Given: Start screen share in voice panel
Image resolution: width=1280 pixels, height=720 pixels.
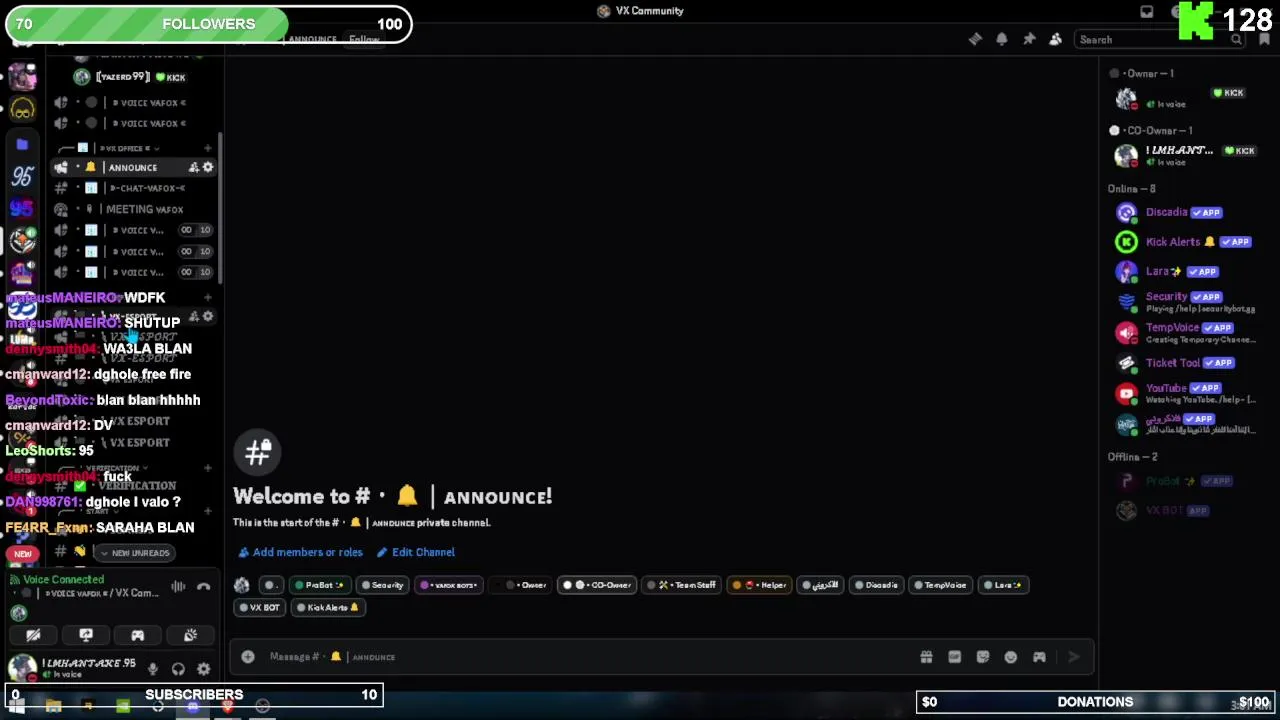Looking at the screenshot, I should (x=86, y=635).
